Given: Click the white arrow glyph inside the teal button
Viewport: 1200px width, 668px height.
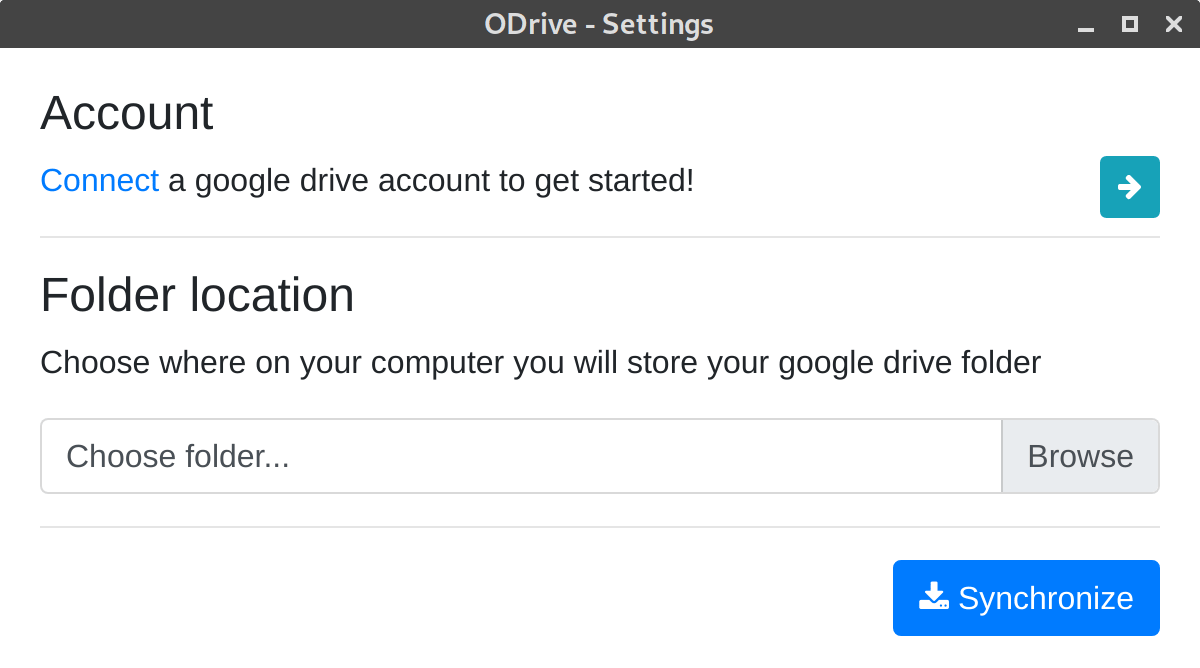Looking at the screenshot, I should (1130, 187).
